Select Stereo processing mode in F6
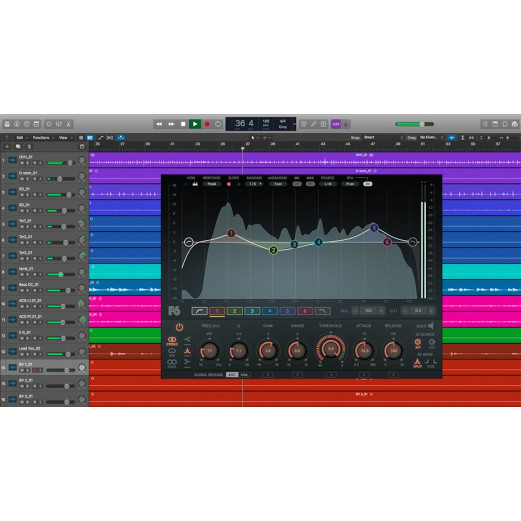 172,341
